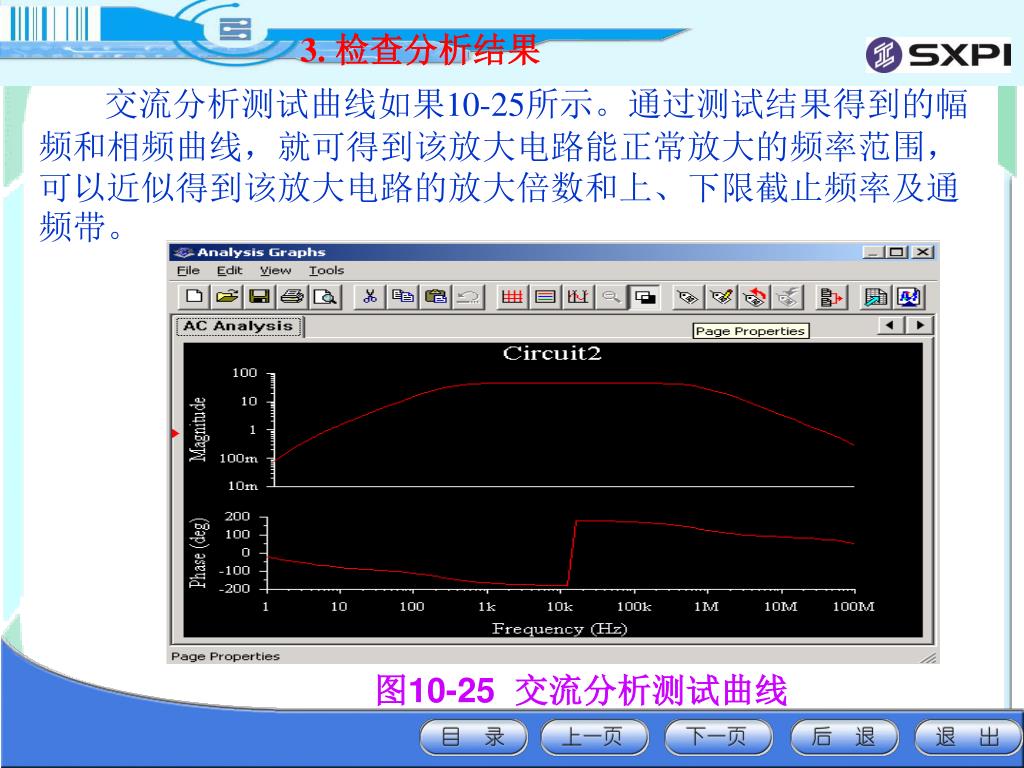Screen dimensions: 1024x768
Task: Click the Page Properties status bar text
Action: click(x=225, y=656)
